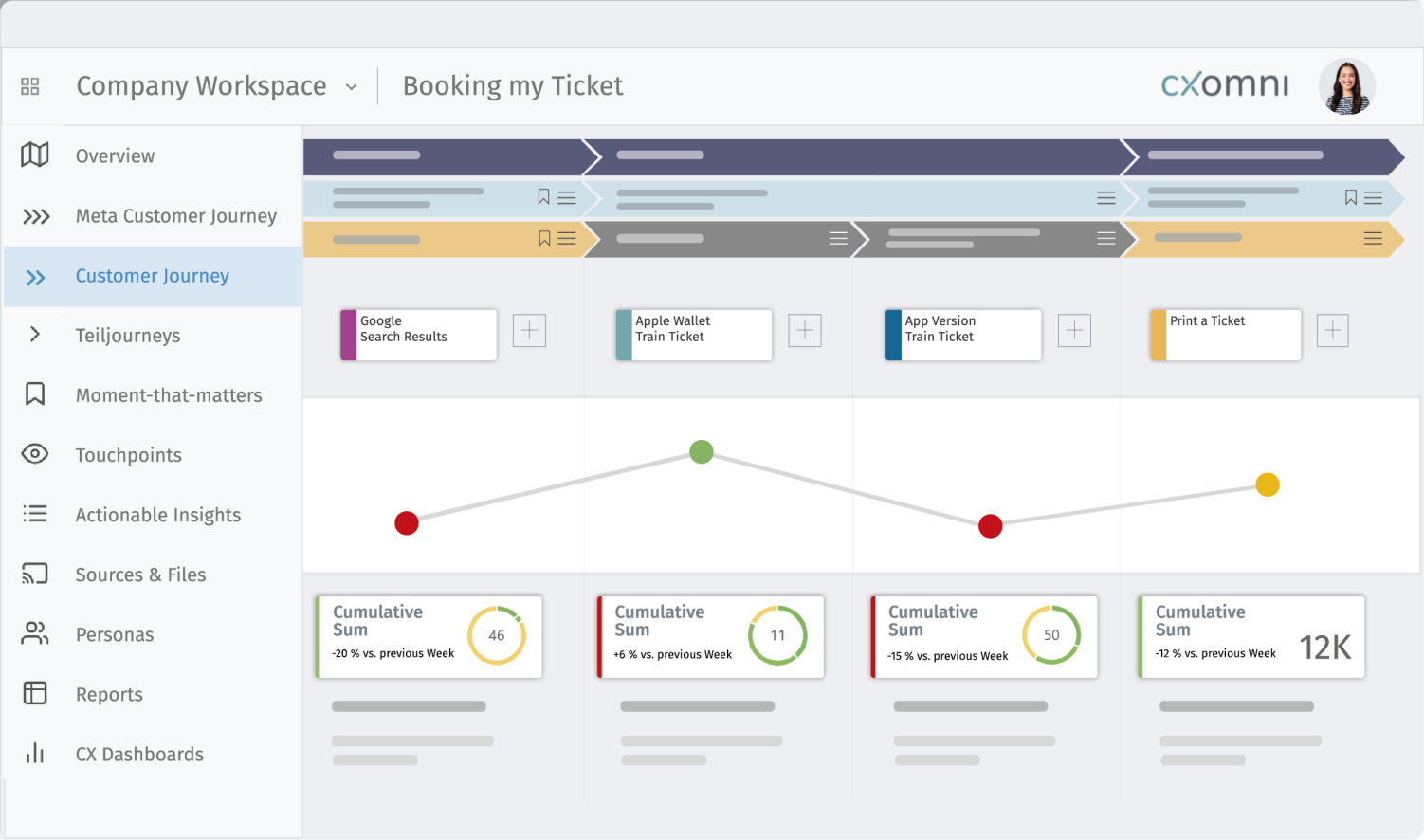1424x840 pixels.
Task: Open hamburger menu of last light-blue phase
Action: point(1373,198)
